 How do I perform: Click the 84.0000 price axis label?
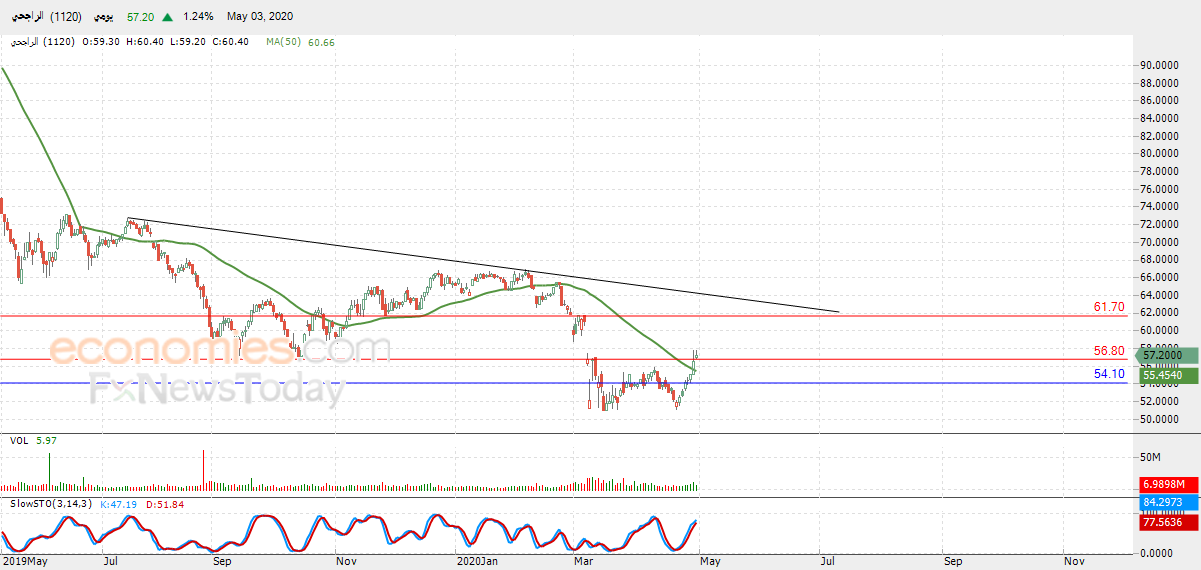click(1160, 118)
